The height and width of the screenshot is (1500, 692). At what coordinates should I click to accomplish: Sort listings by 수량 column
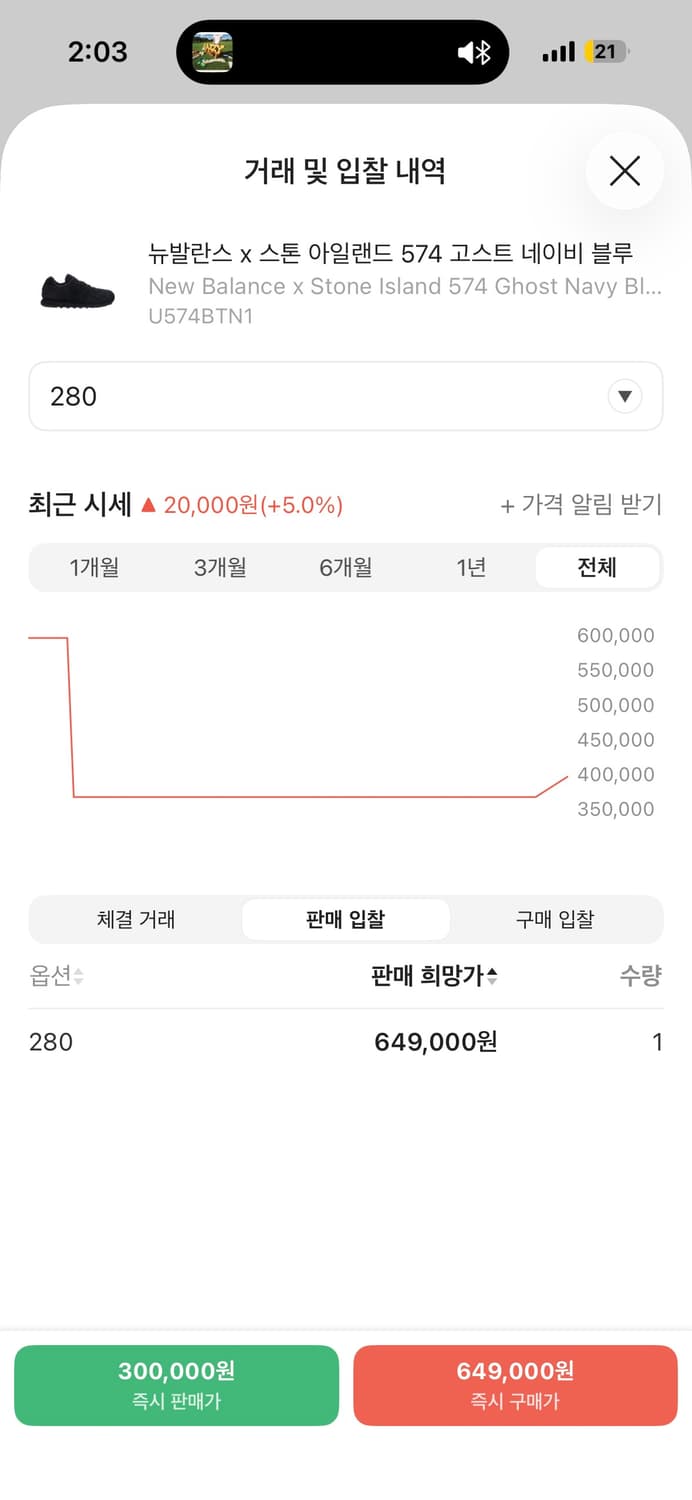(640, 977)
